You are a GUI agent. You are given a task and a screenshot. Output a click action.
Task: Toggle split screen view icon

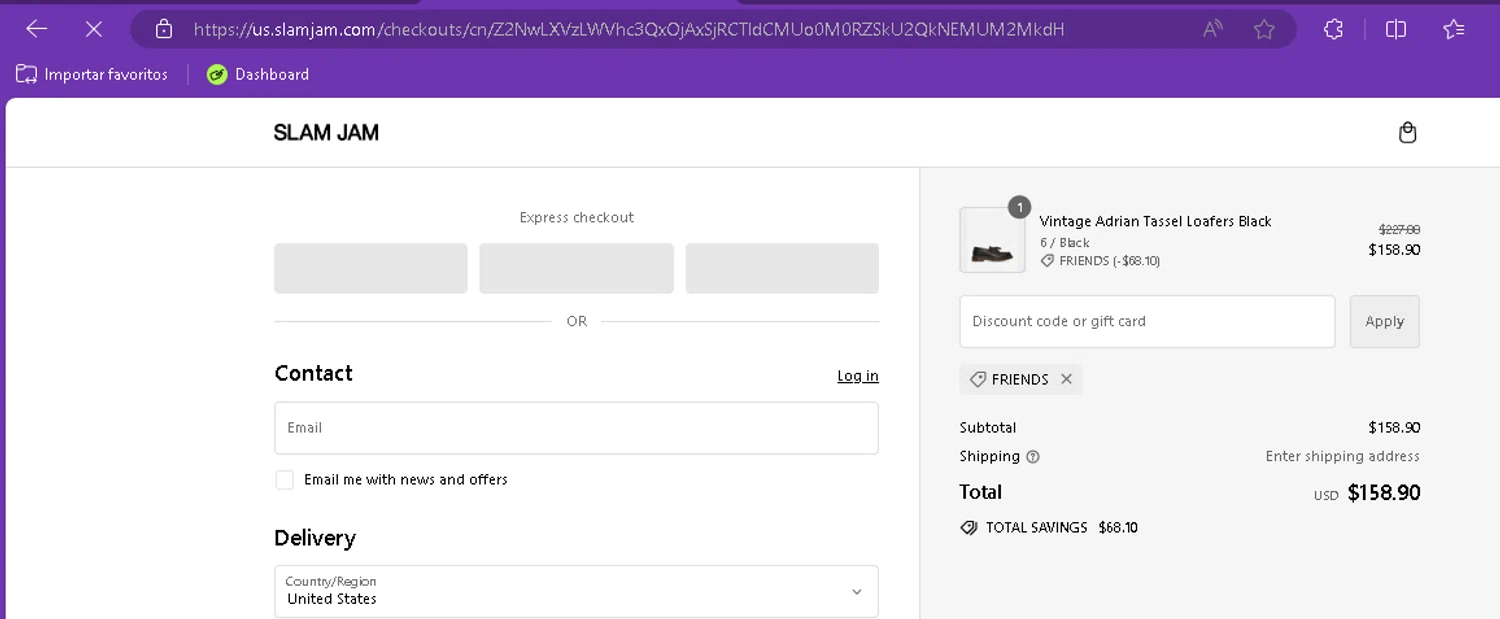pyautogui.click(x=1396, y=29)
